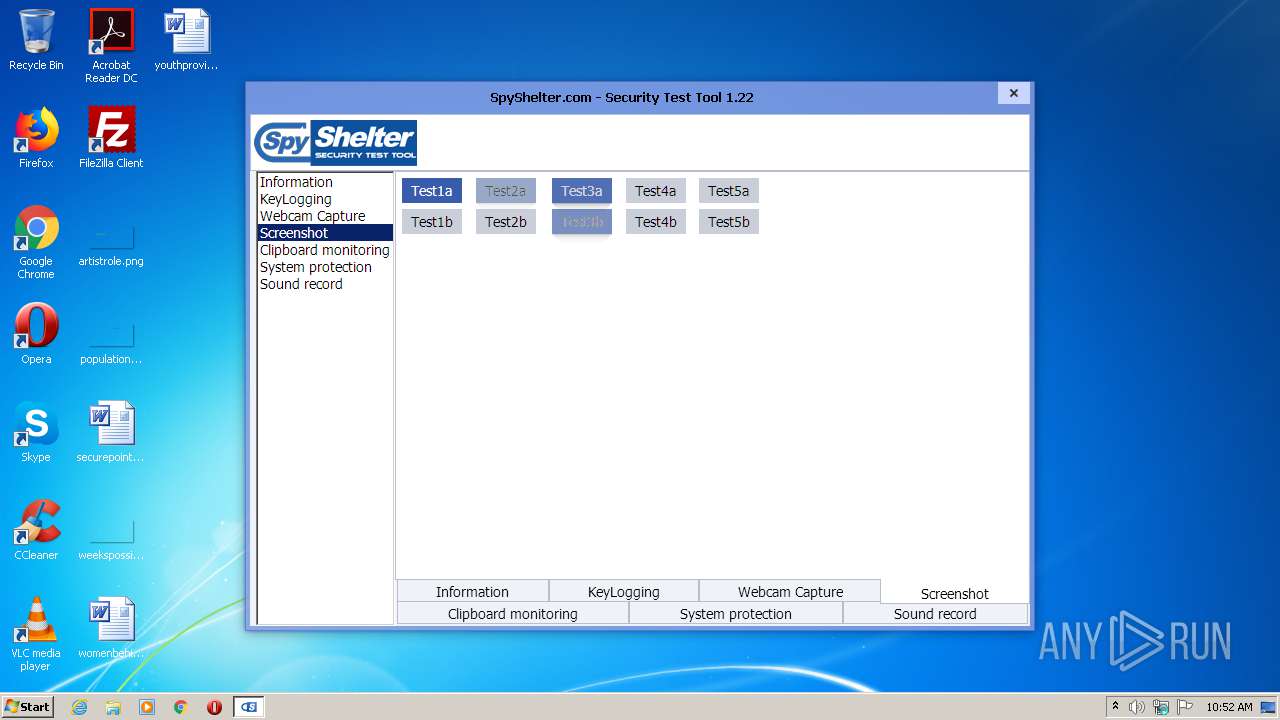The width and height of the screenshot is (1280, 720).
Task: Close the SpyShelter Security Test Tool window
Action: pyautogui.click(x=1013, y=93)
